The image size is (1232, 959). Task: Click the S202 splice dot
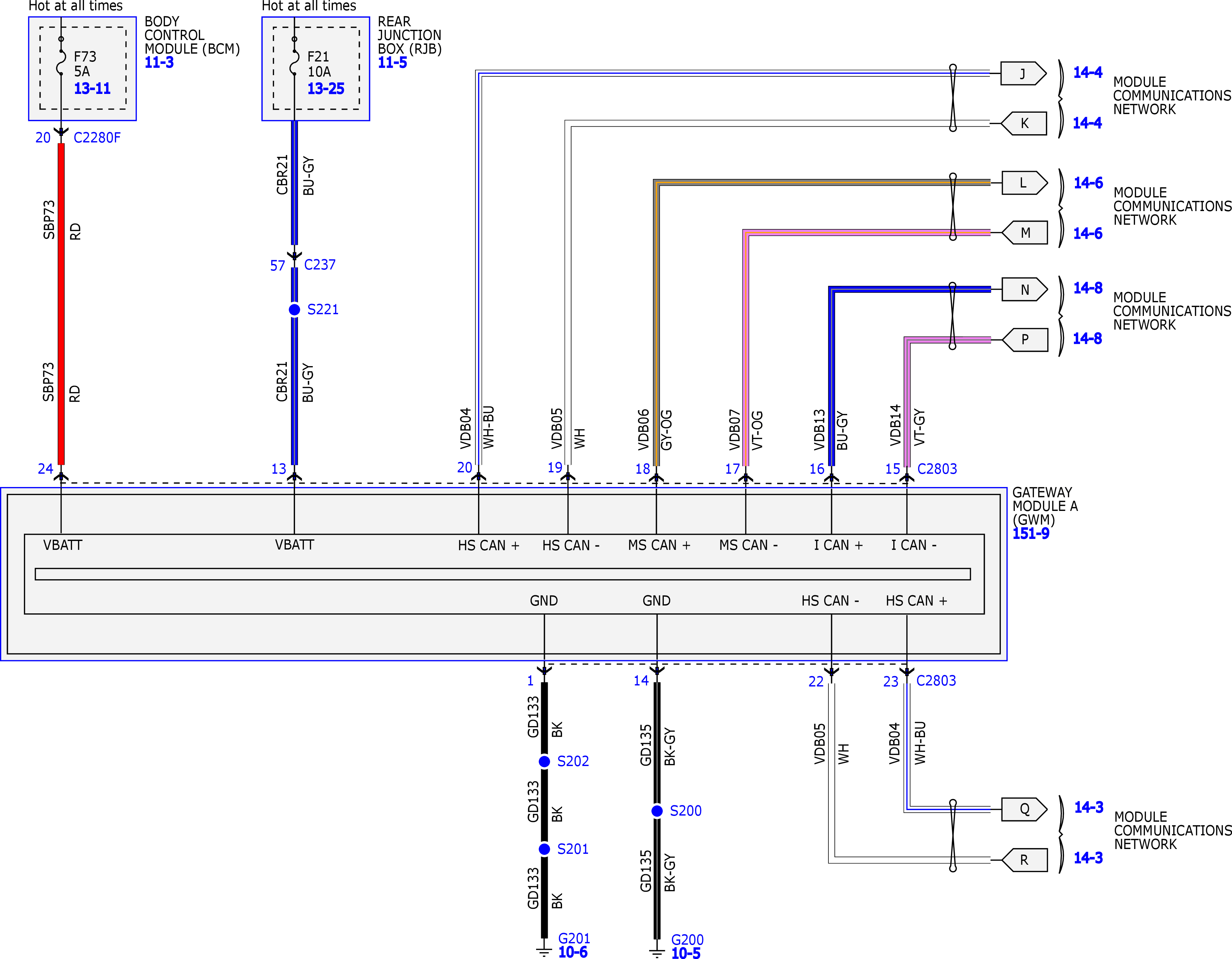(544, 762)
